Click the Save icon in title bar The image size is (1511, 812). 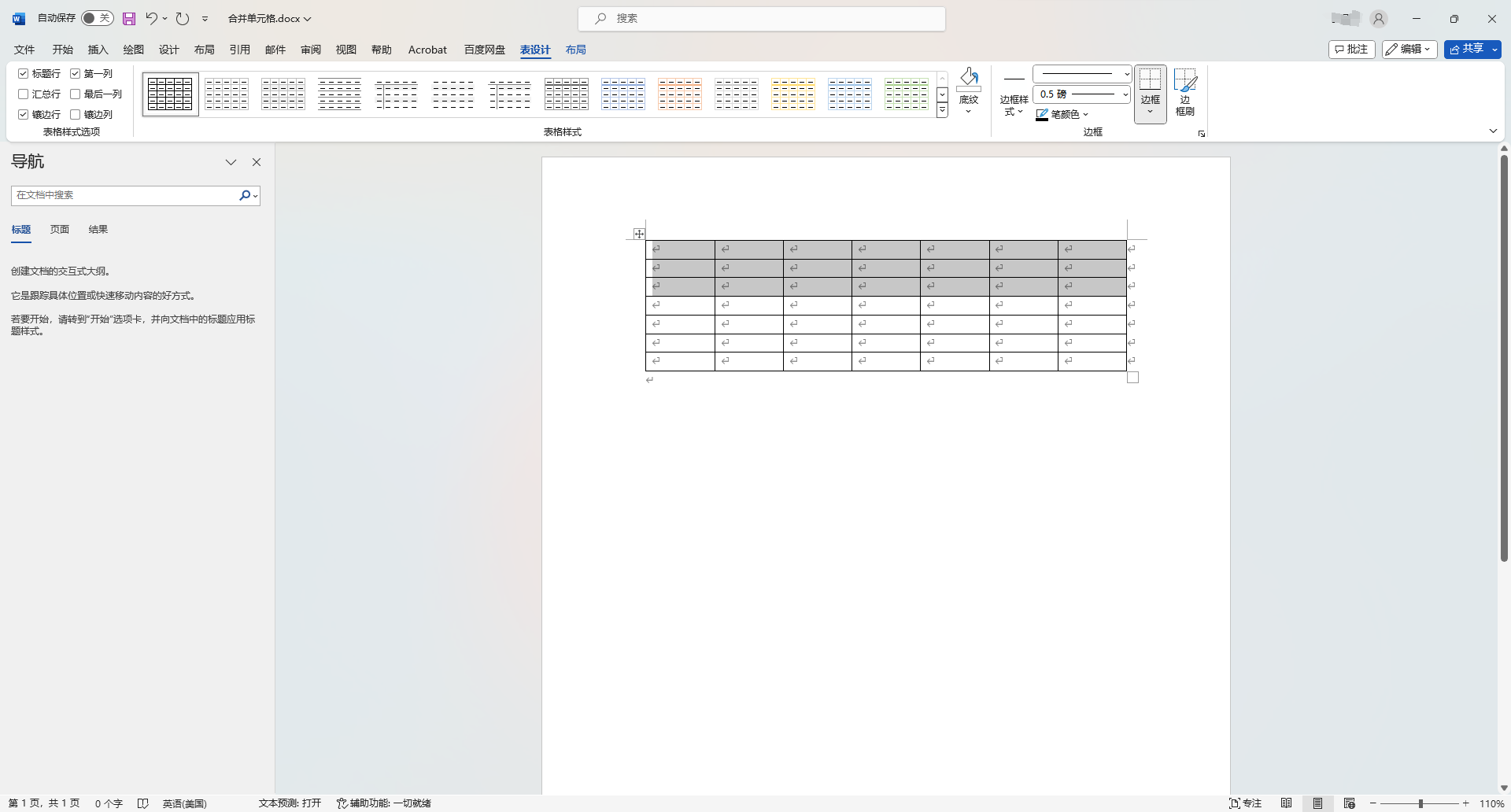point(129,19)
